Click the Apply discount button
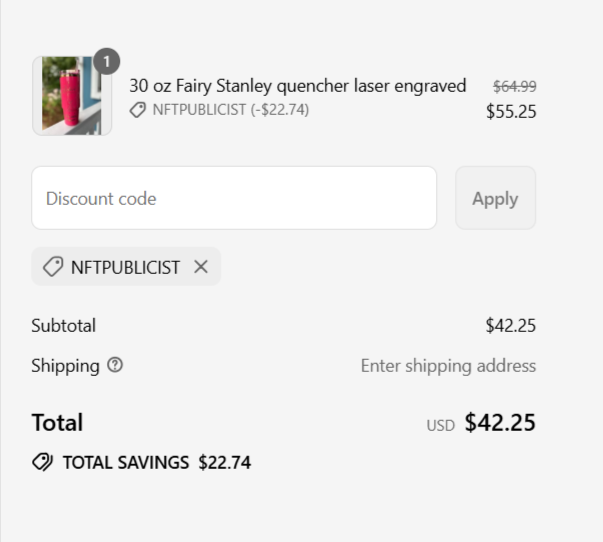This screenshot has width=603, height=542. [495, 198]
